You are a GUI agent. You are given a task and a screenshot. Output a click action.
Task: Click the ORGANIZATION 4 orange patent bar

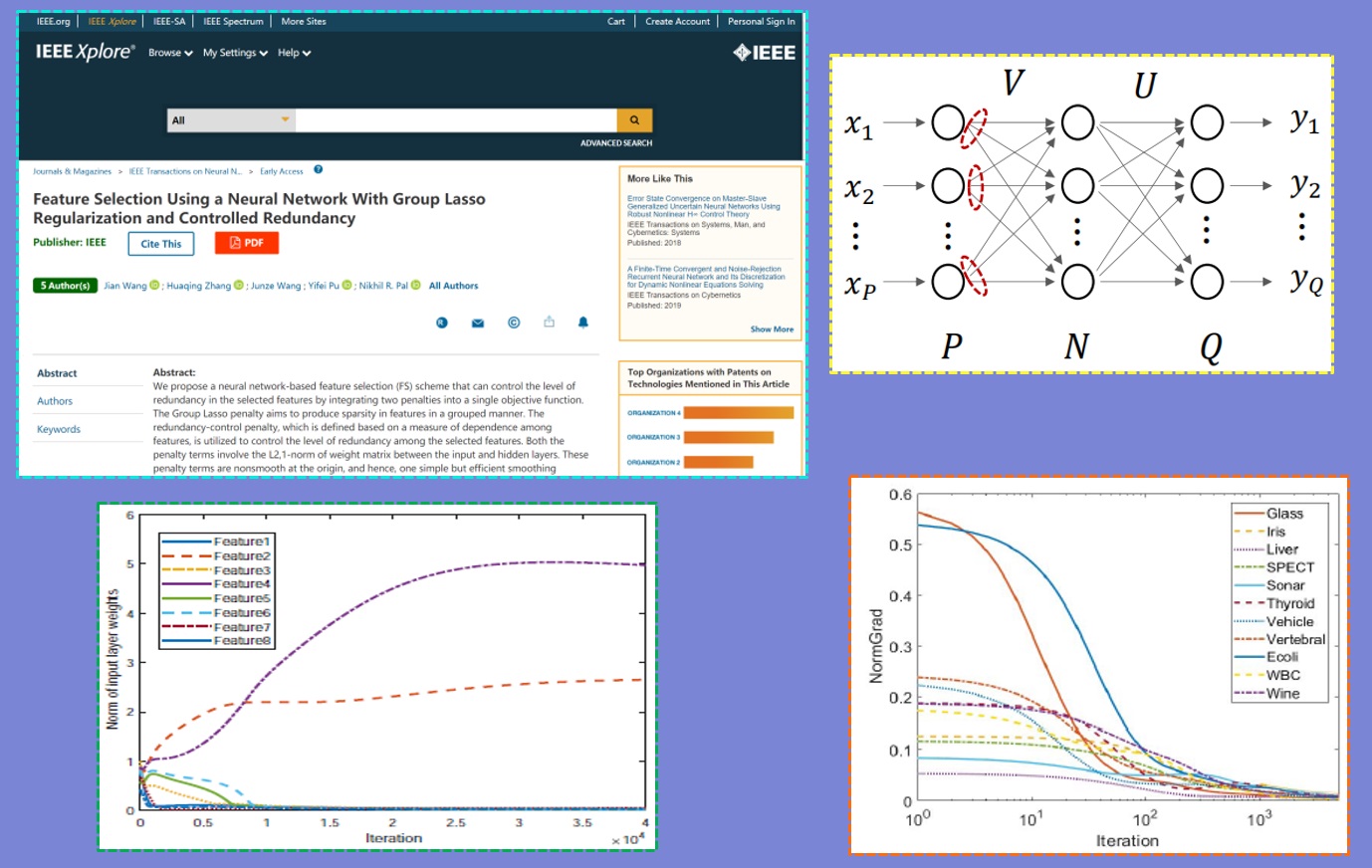739,413
